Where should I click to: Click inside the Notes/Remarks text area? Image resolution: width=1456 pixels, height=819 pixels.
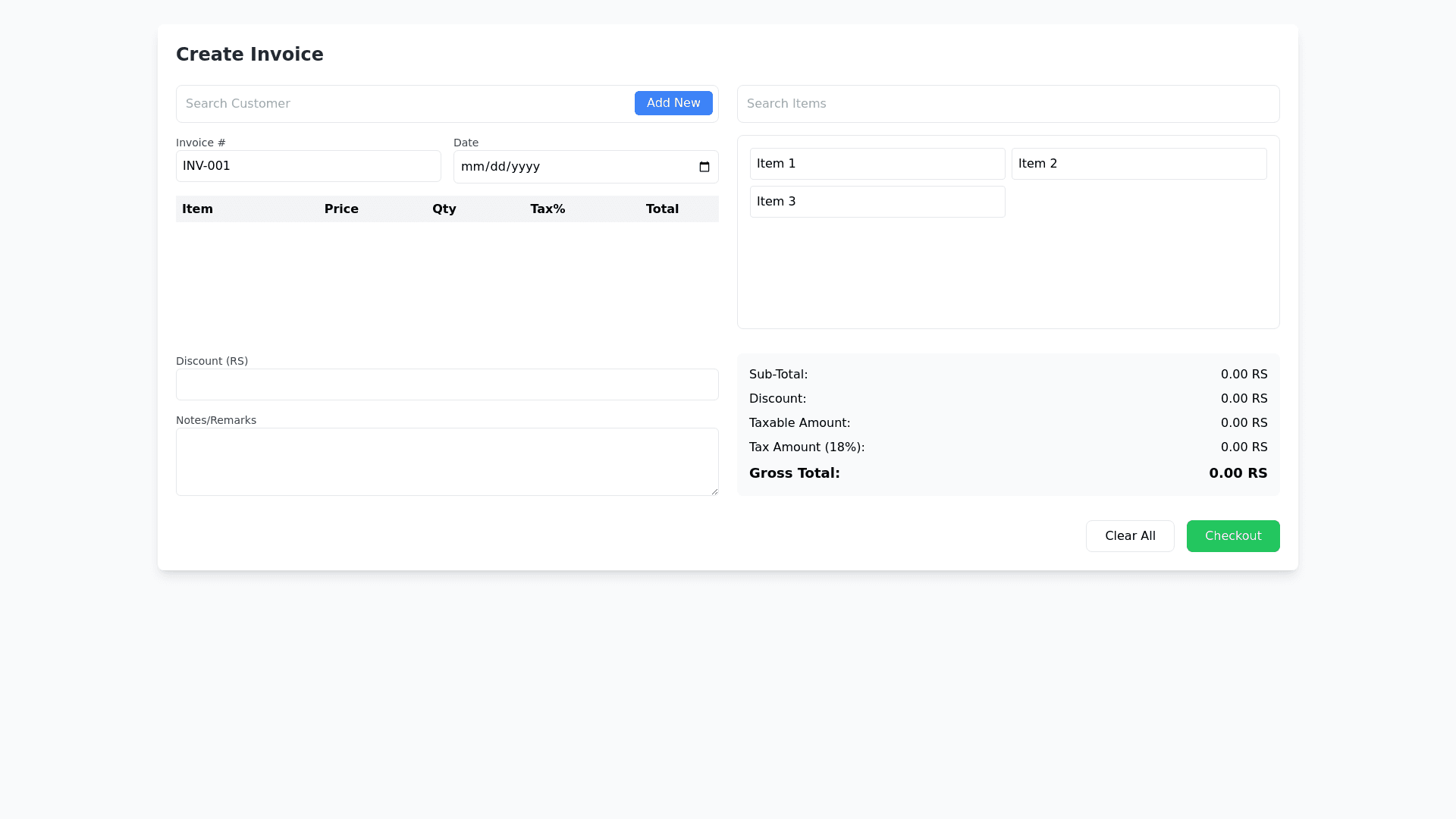pyautogui.click(x=447, y=461)
